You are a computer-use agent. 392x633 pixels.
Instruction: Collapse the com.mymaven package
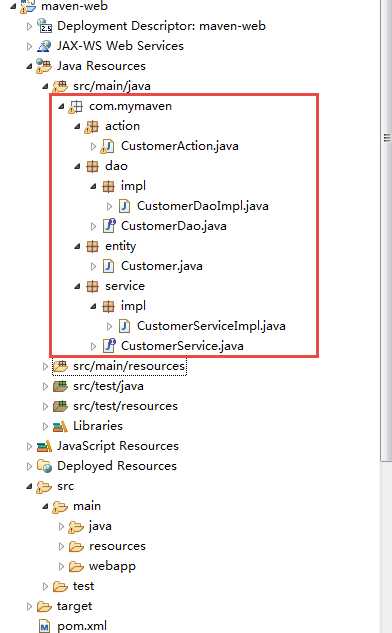click(x=61, y=106)
